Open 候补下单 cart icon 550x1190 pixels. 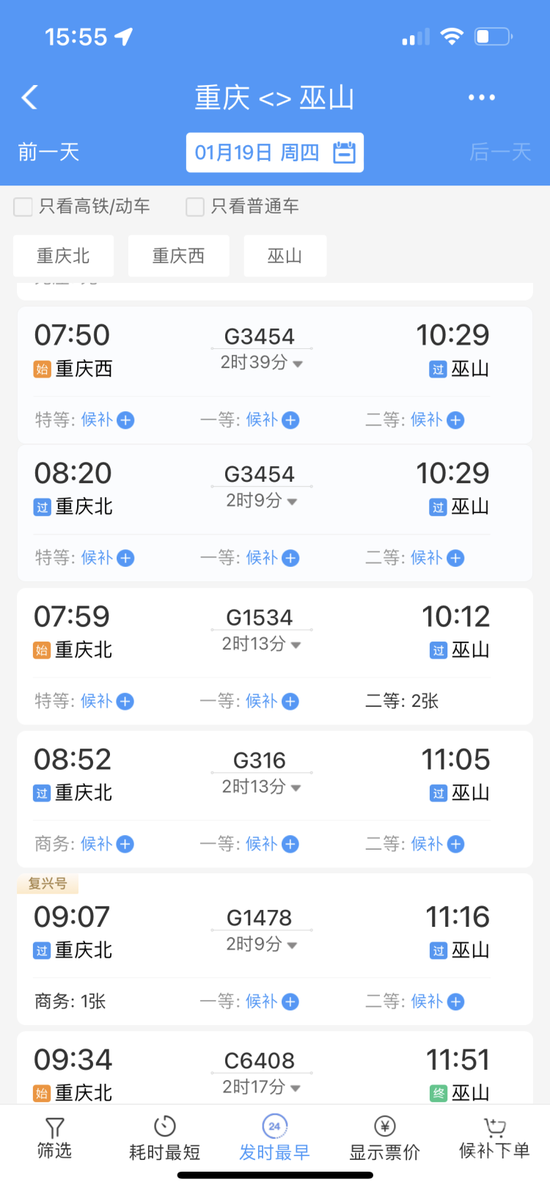[495, 1126]
